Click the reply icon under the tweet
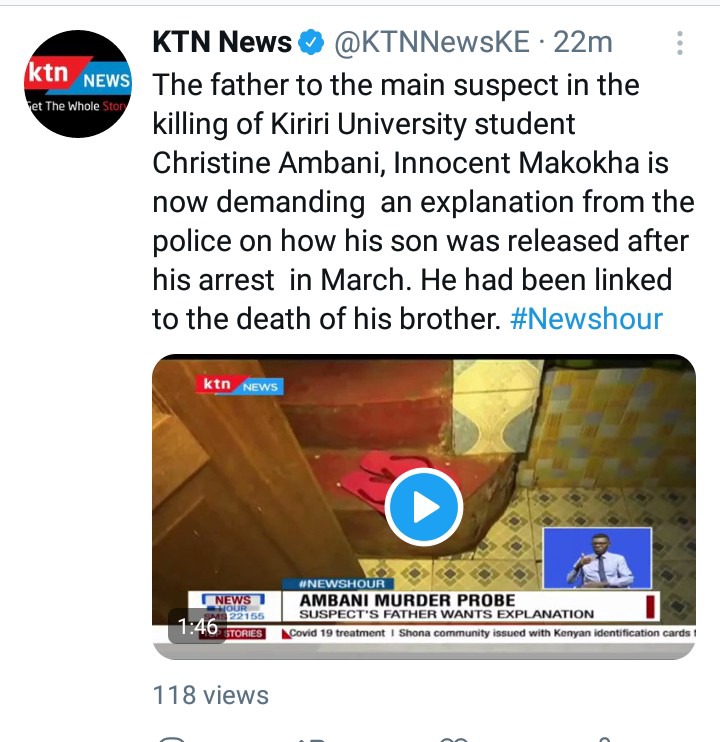720x742 pixels. click(x=171, y=739)
